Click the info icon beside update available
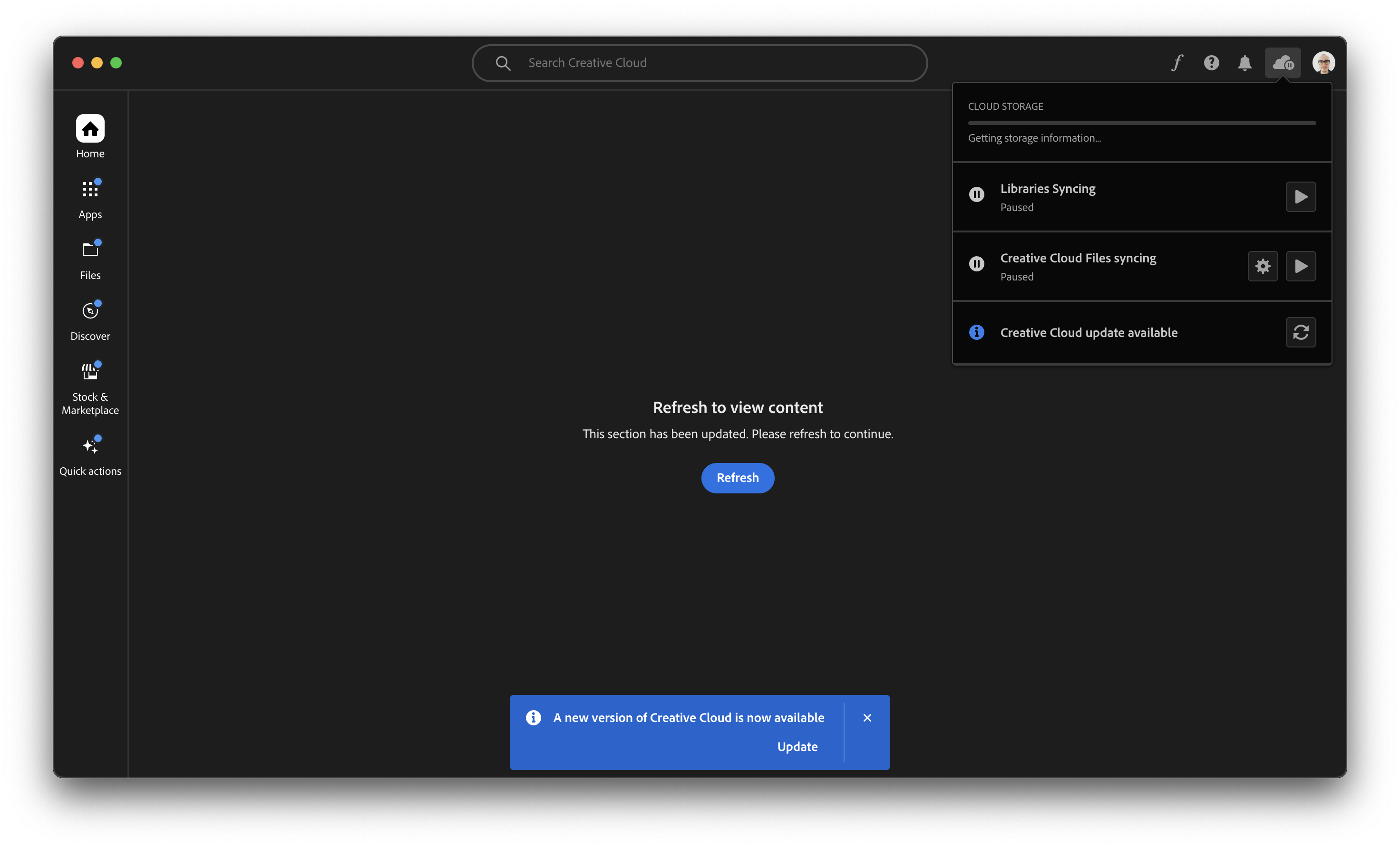The height and width of the screenshot is (848, 1400). [976, 332]
